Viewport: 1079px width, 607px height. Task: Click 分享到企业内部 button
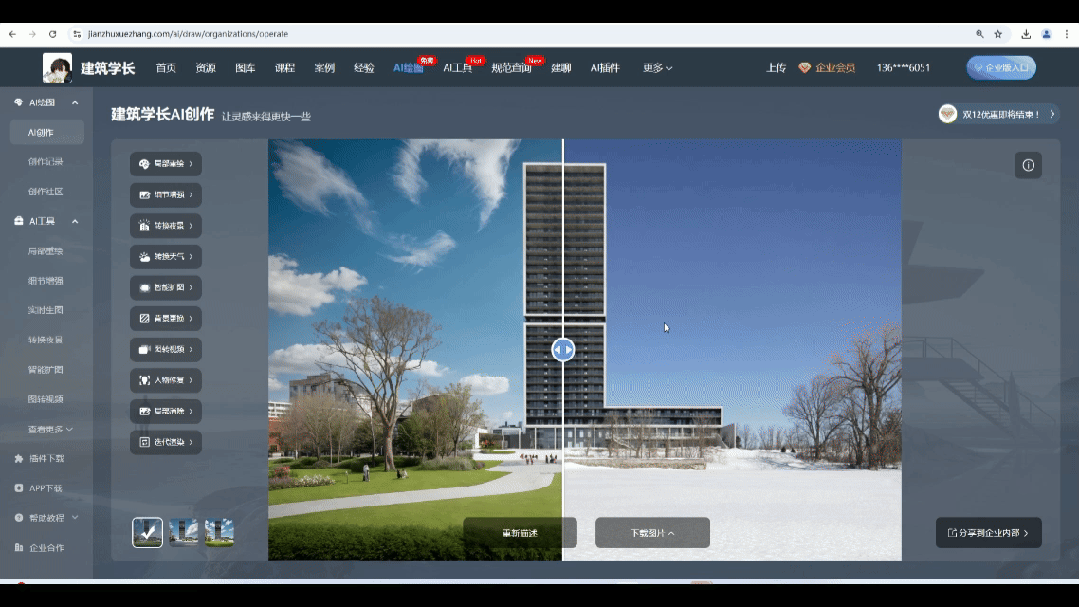click(989, 533)
